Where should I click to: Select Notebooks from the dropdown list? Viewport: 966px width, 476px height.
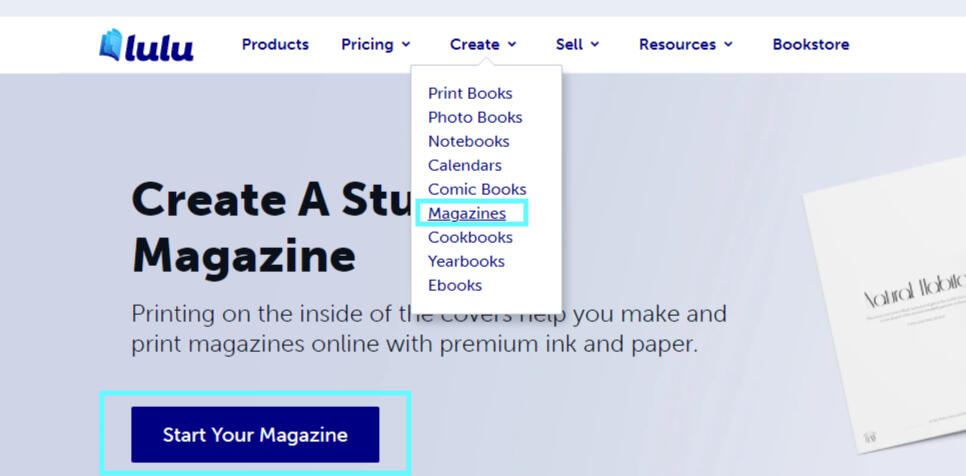point(469,142)
